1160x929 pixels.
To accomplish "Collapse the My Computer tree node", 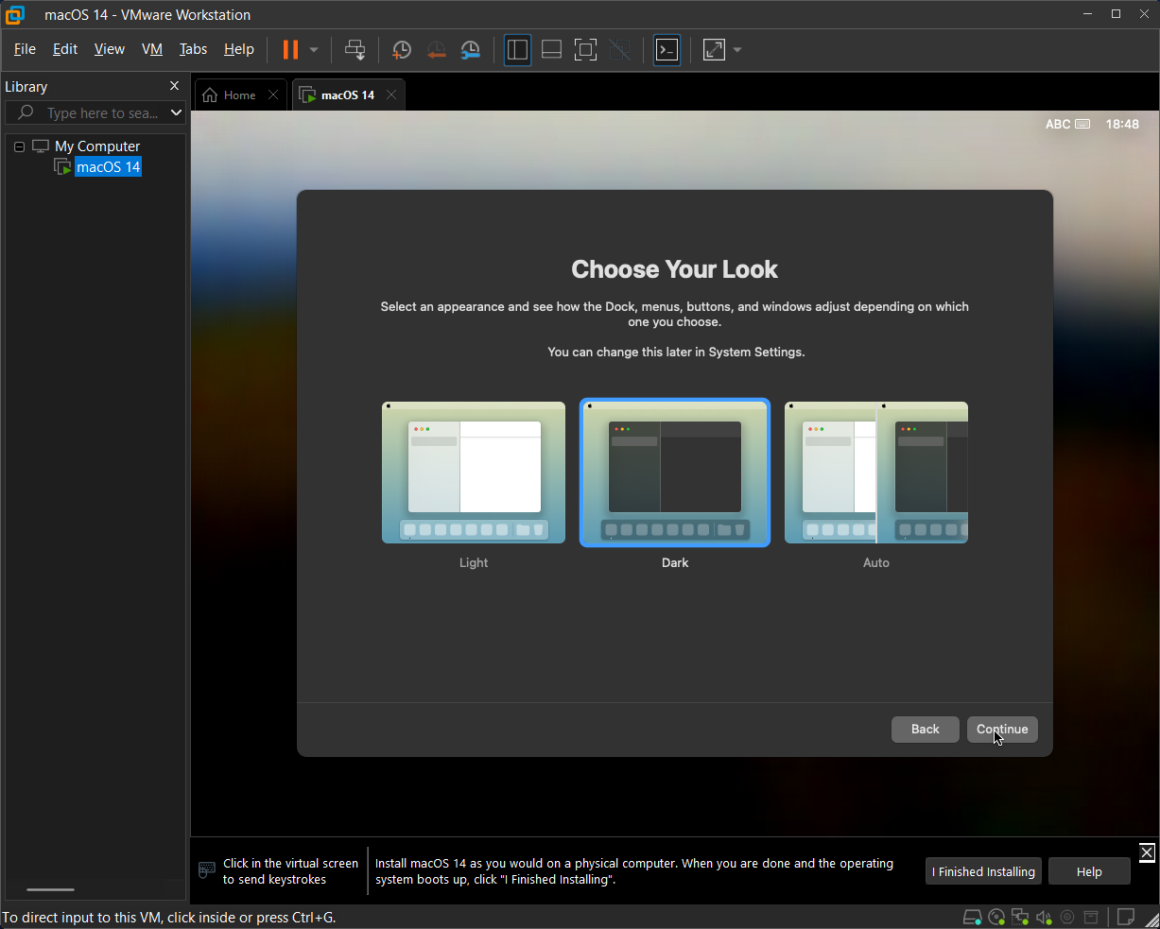I will (x=19, y=146).
